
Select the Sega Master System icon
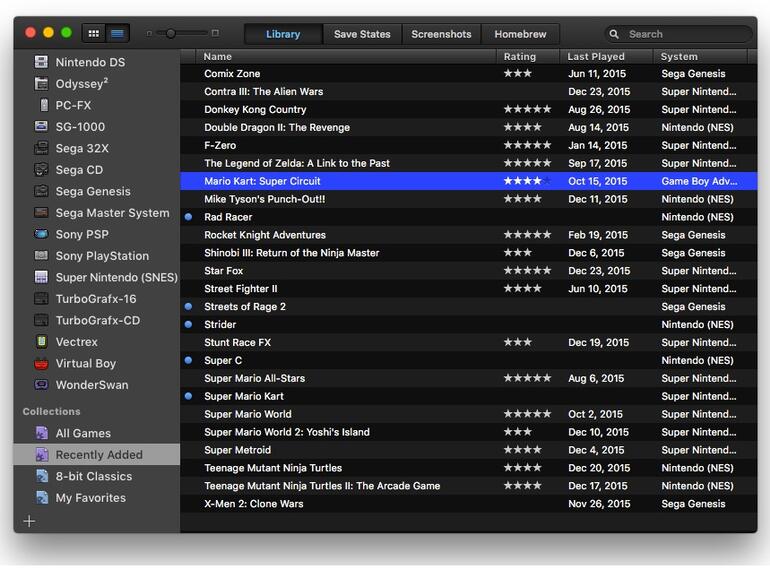pos(41,213)
